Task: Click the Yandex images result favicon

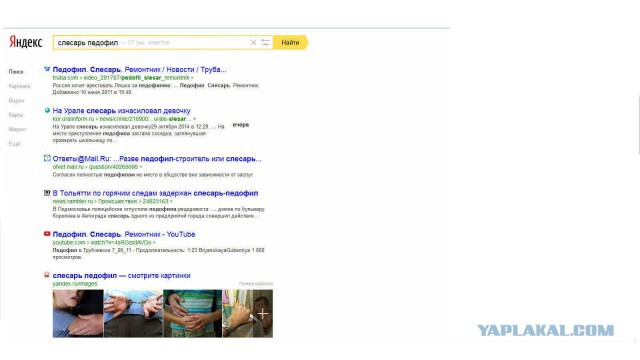Action: tap(47, 275)
